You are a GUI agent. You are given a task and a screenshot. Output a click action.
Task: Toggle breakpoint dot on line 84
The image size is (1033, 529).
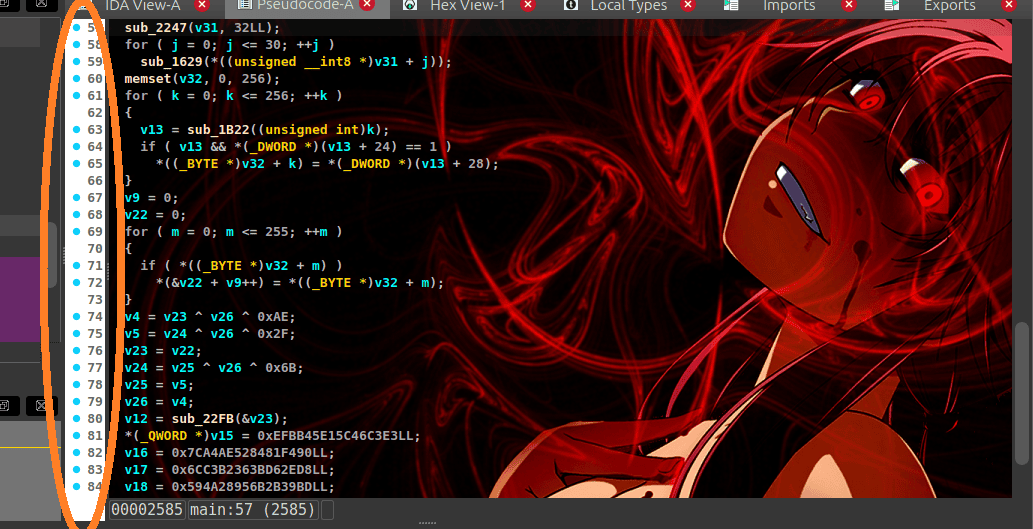(x=76, y=486)
